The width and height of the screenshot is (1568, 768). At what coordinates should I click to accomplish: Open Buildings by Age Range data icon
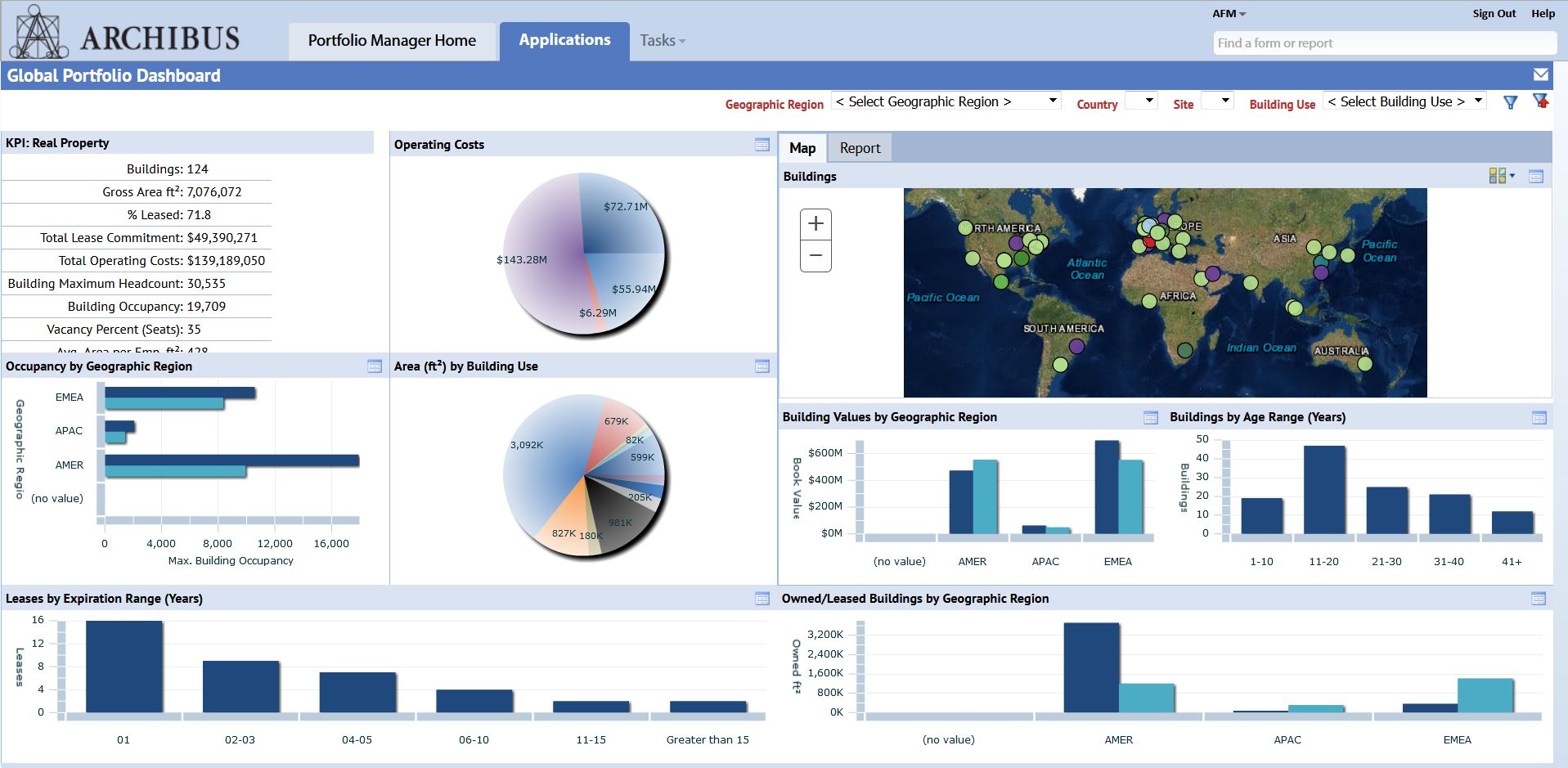[x=1539, y=418]
